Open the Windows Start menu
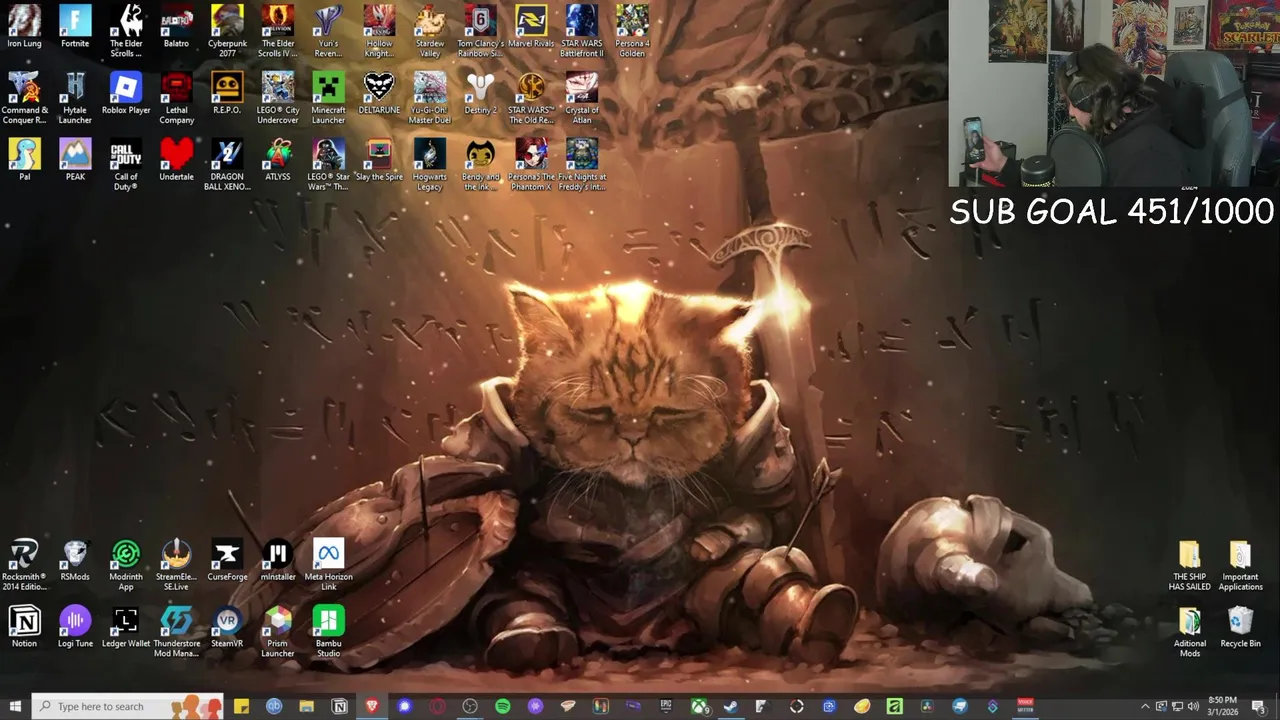Viewport: 1280px width, 720px height. point(15,706)
